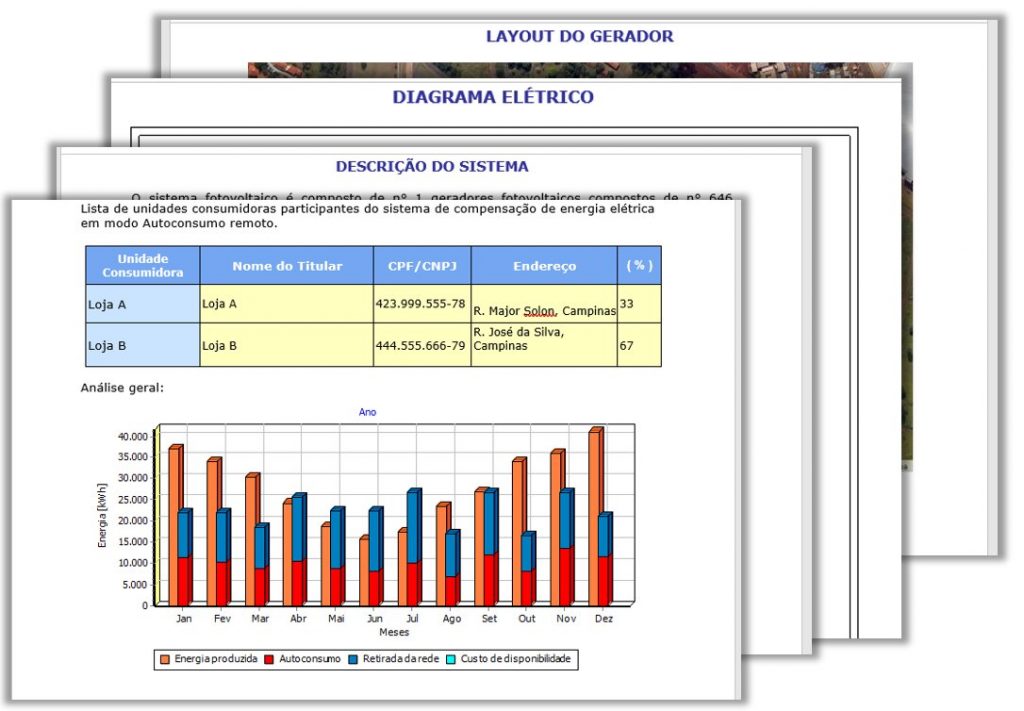Click CPF cell 444.555.666-79
Viewport: 1024px width, 711px height.
click(421, 345)
